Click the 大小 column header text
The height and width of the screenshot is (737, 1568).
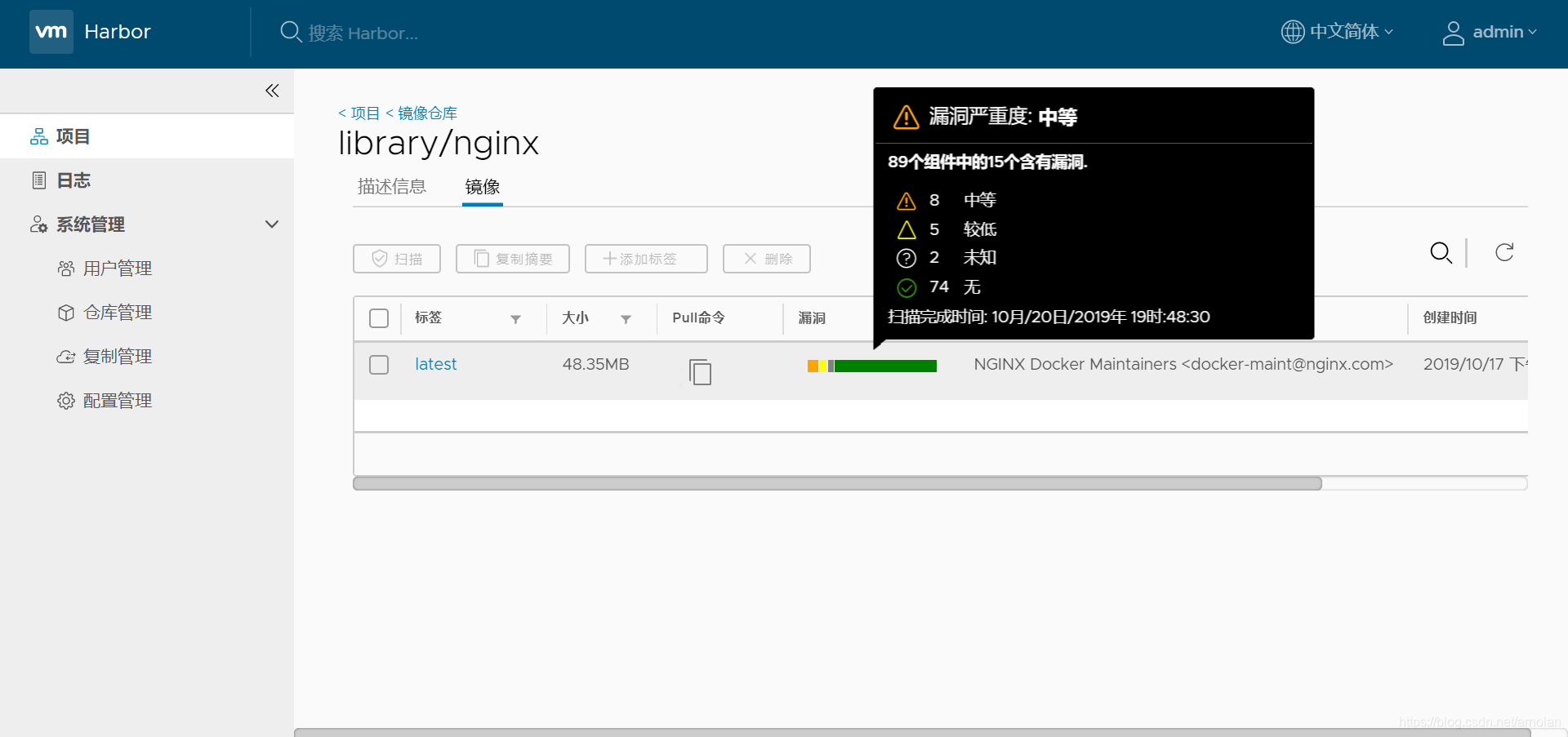tap(575, 318)
